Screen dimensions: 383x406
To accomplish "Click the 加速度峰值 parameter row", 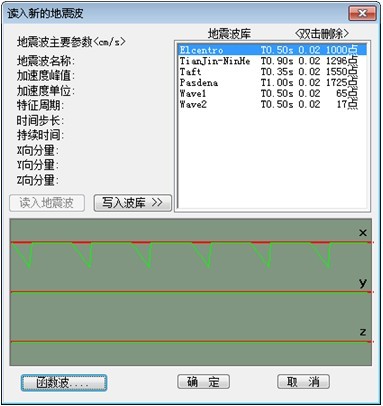I will (x=46, y=76).
